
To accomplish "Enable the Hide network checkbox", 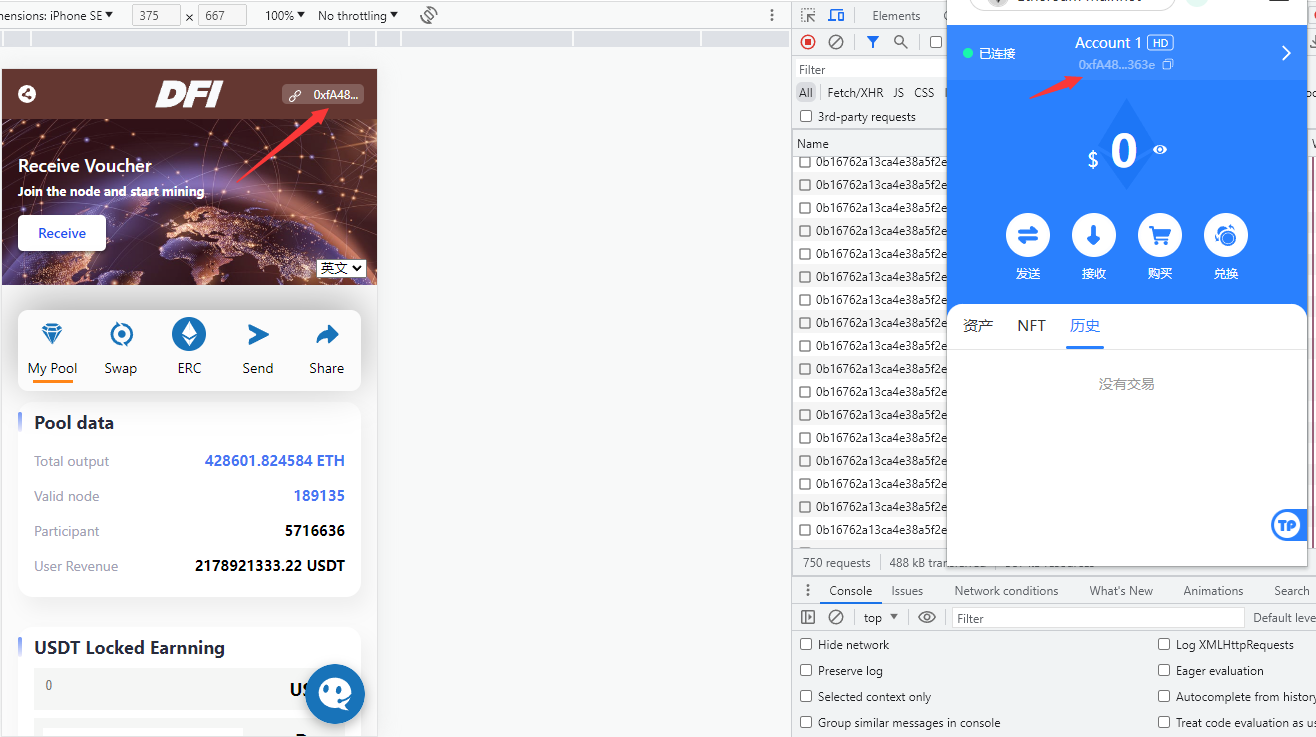I will (x=806, y=644).
